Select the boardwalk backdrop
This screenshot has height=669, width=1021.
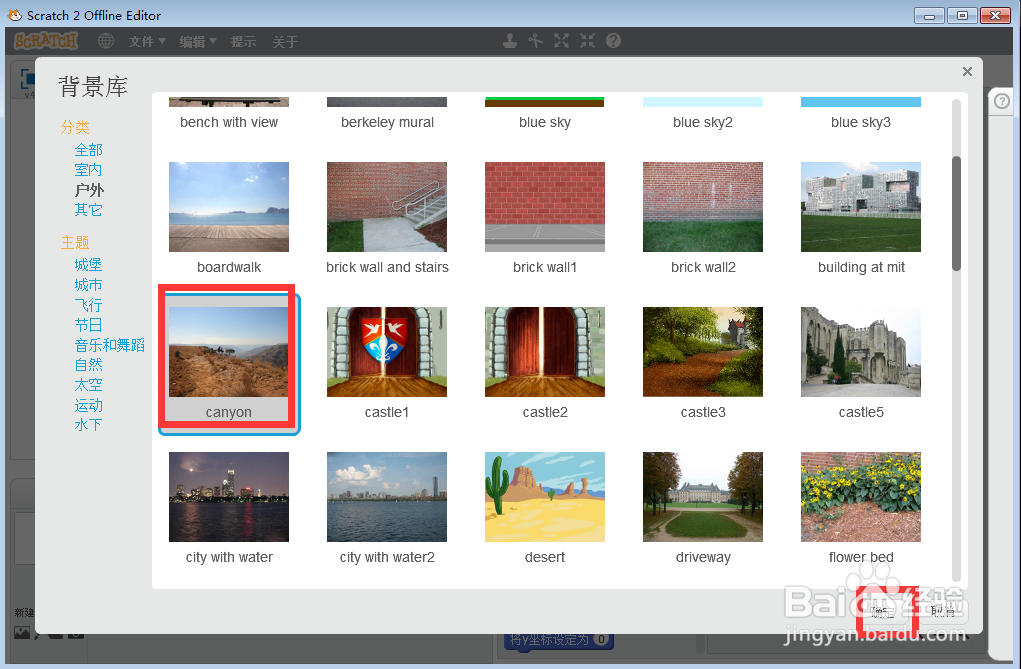229,218
